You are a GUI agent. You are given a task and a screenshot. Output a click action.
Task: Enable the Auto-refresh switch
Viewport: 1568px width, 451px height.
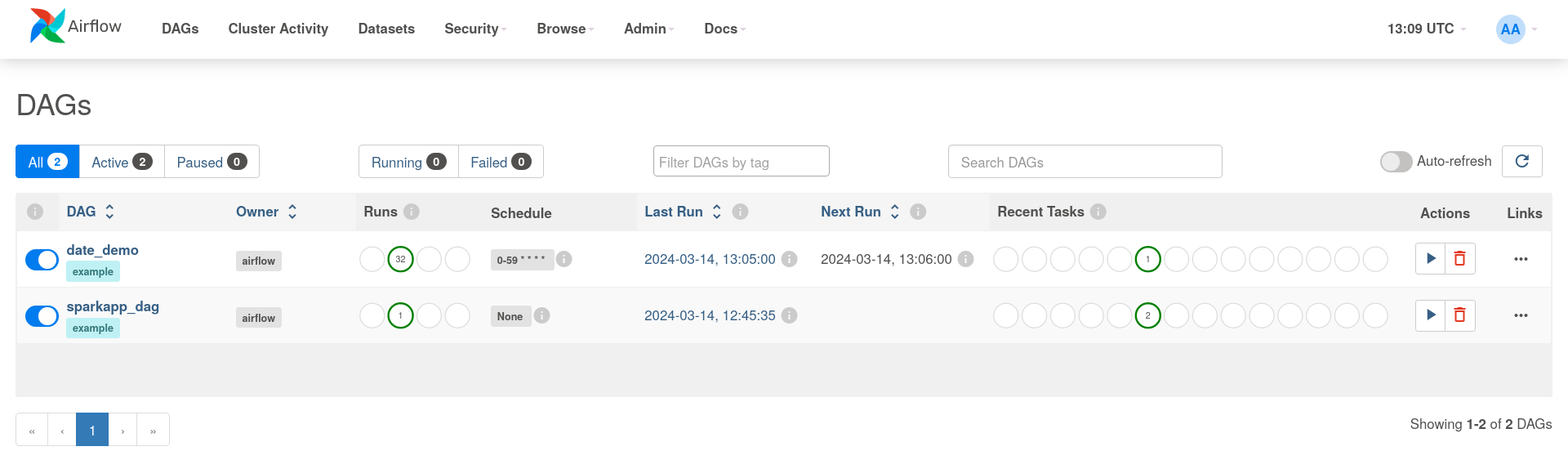click(1396, 162)
